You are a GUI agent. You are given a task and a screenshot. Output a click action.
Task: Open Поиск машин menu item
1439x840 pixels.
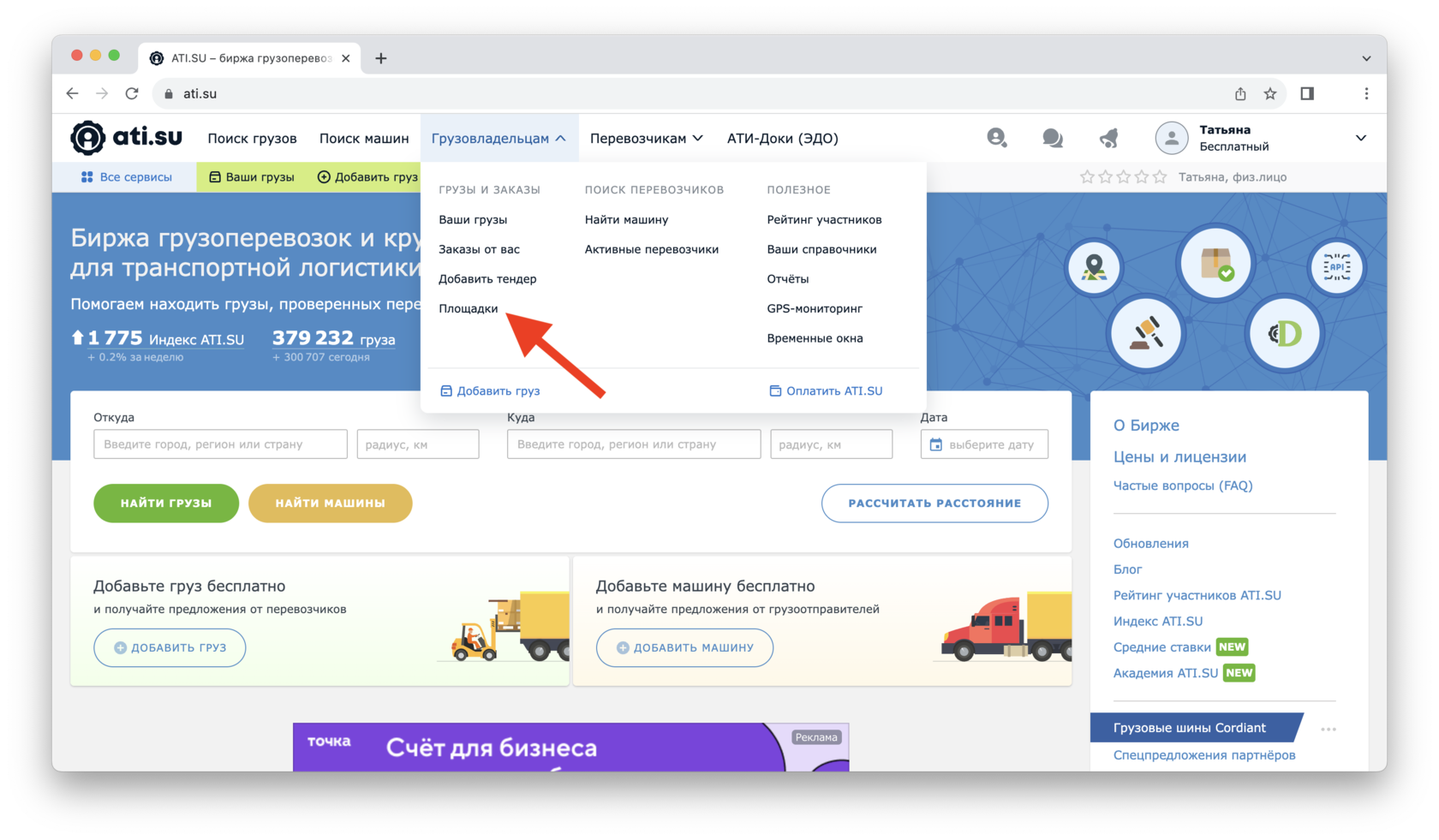click(x=364, y=138)
